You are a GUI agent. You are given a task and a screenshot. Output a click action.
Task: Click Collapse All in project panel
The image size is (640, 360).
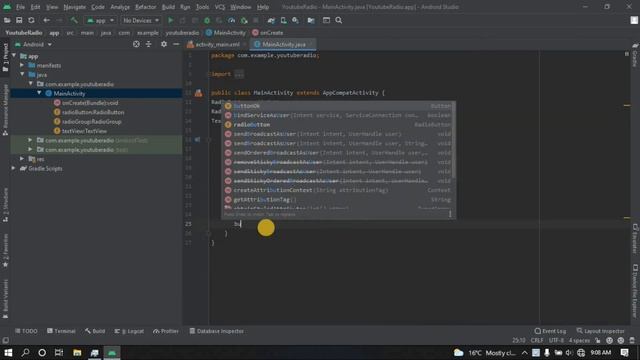pos(149,44)
